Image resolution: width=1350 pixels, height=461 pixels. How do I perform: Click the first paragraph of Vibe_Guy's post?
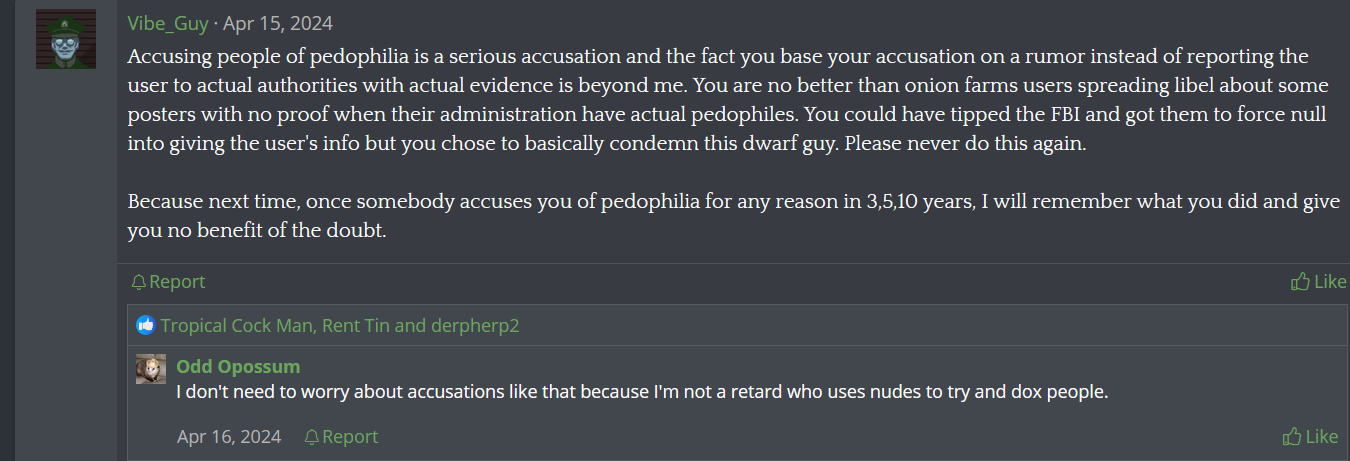[700, 100]
